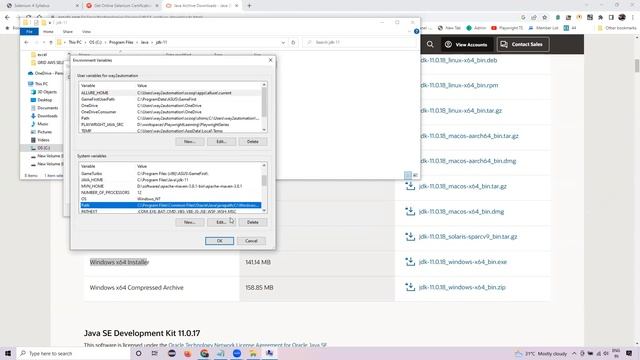Screen dimensions: 640x360
Task: Select the NUMBER_OF_PROCESSORS system variable row
Action: coord(170,192)
